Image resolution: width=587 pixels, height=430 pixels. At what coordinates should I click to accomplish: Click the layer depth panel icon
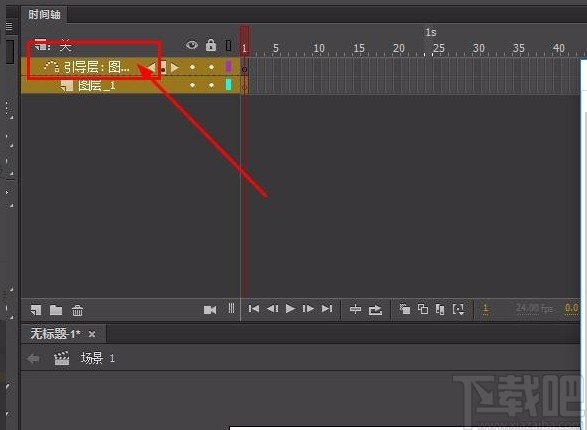(x=42, y=45)
